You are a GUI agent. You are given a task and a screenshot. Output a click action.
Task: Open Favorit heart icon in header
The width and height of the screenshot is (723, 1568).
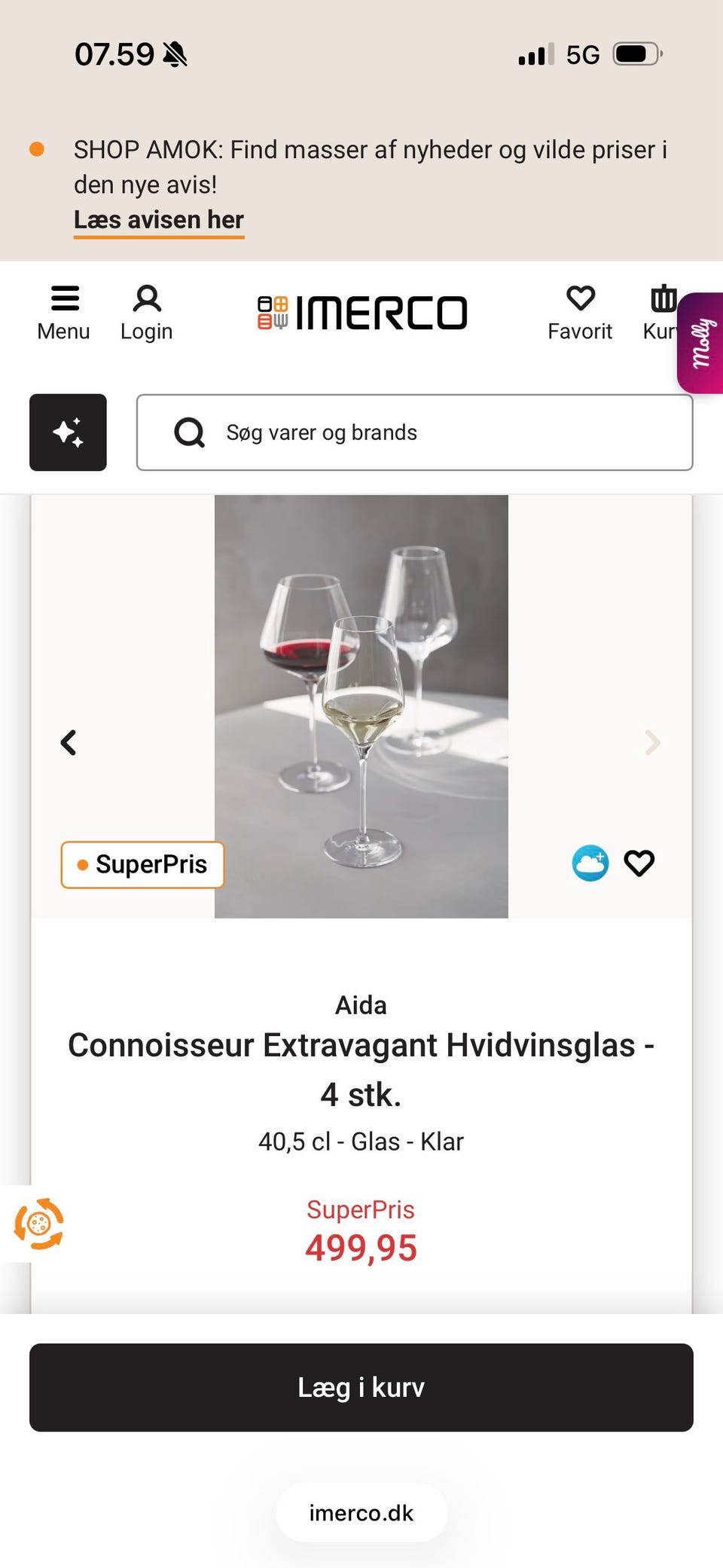580,299
